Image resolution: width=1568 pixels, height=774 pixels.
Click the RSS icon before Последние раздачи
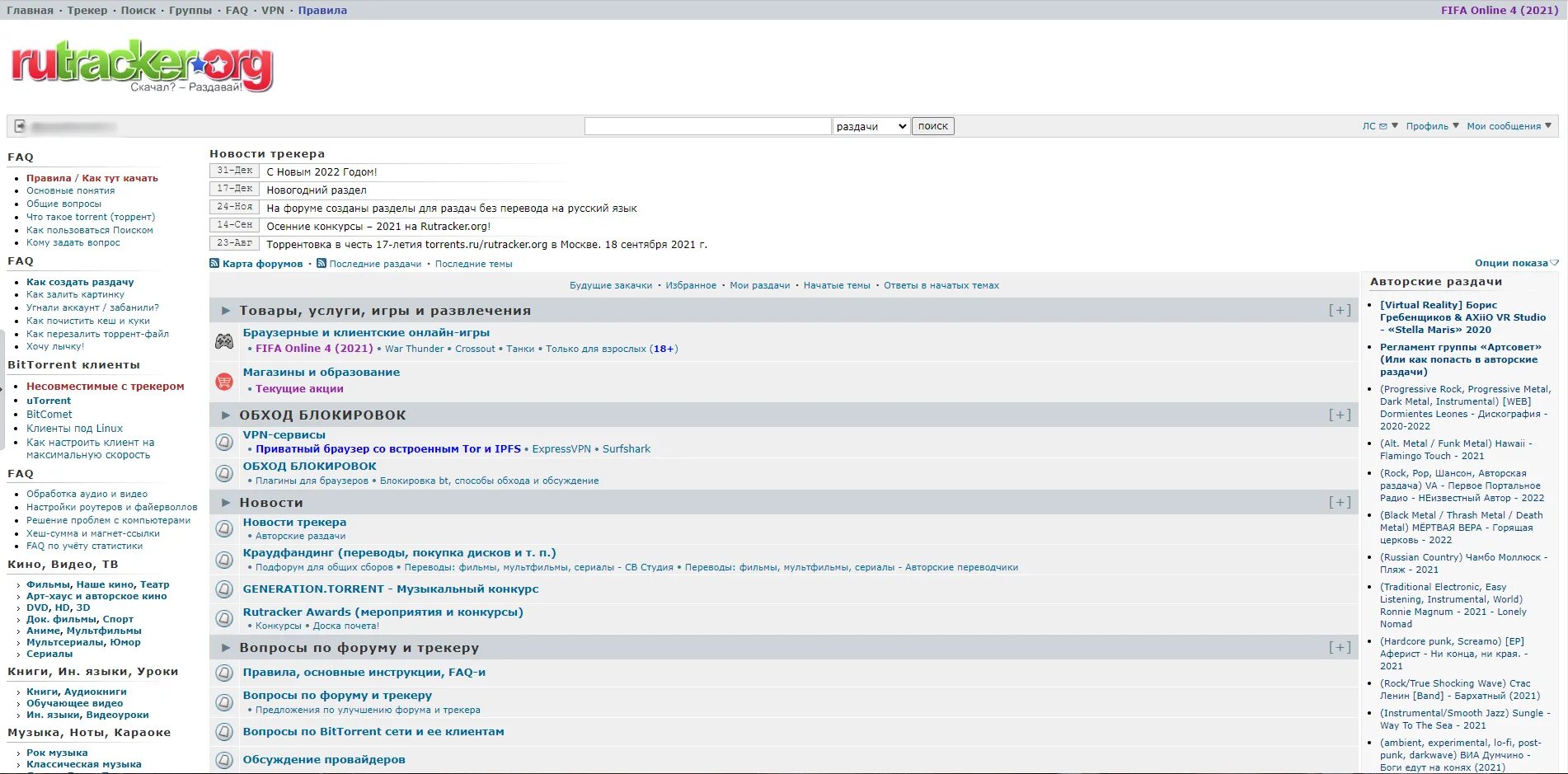coord(322,264)
